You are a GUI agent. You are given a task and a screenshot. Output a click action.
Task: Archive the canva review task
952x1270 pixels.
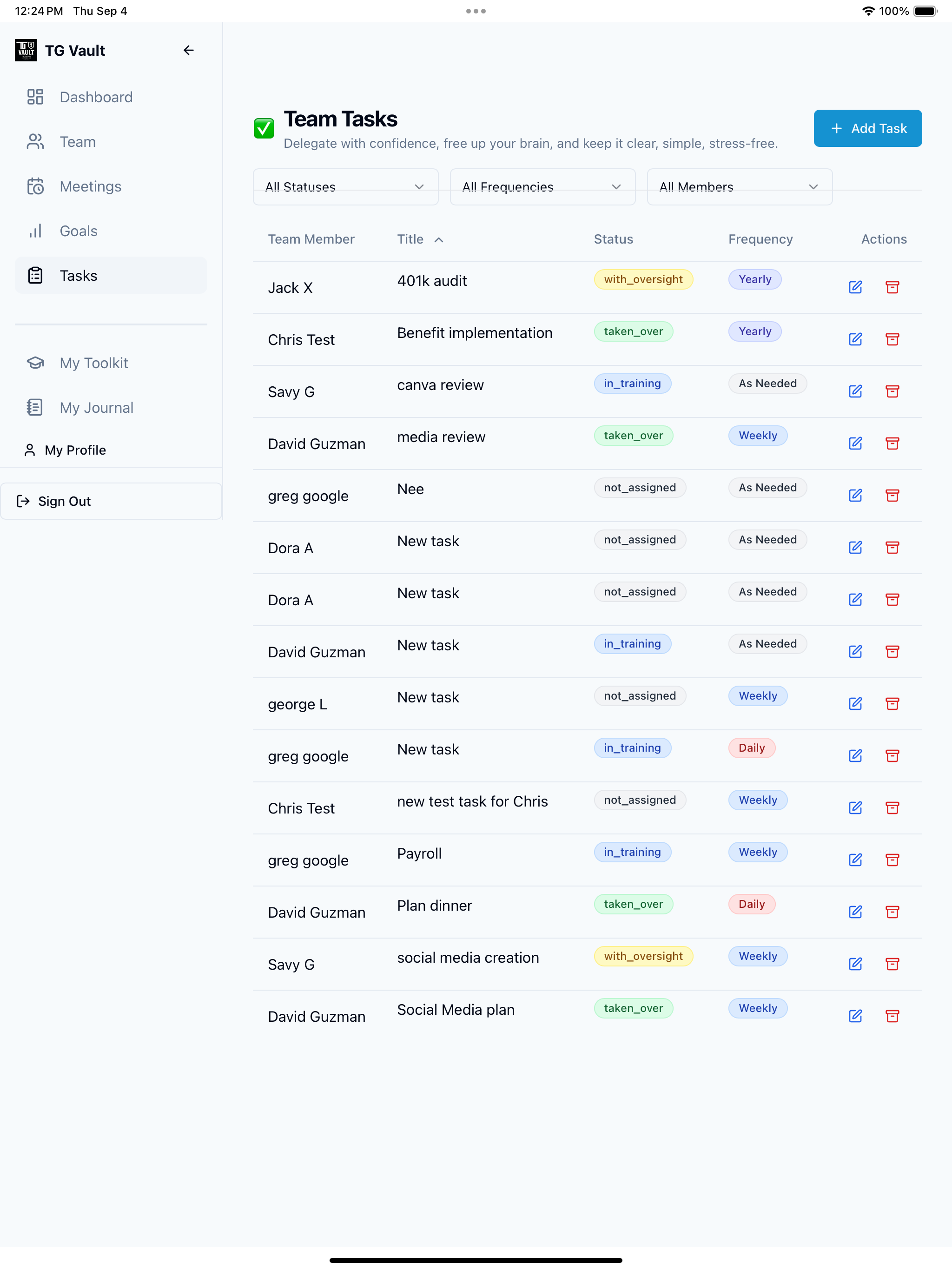[x=892, y=391]
